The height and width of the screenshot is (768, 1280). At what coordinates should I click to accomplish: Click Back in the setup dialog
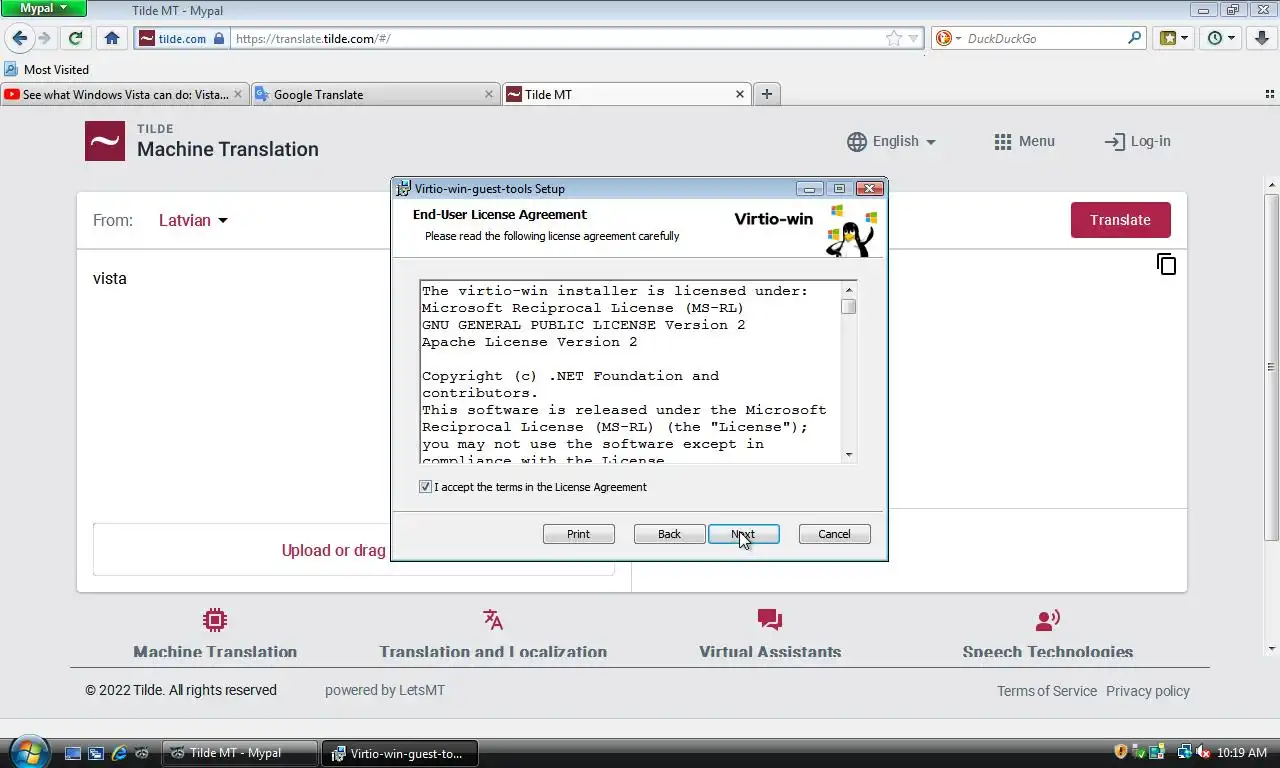(x=670, y=534)
